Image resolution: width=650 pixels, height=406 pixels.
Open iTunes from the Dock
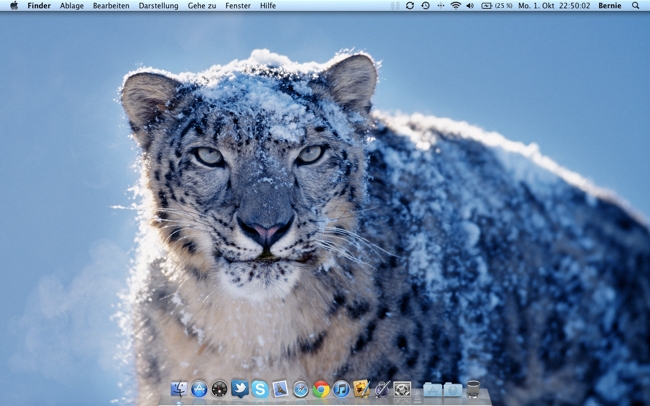341,389
